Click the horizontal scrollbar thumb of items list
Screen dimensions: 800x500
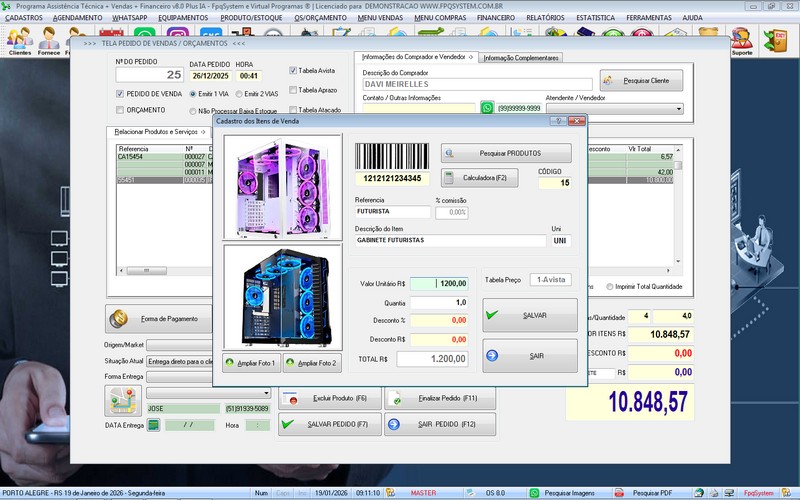146,270
